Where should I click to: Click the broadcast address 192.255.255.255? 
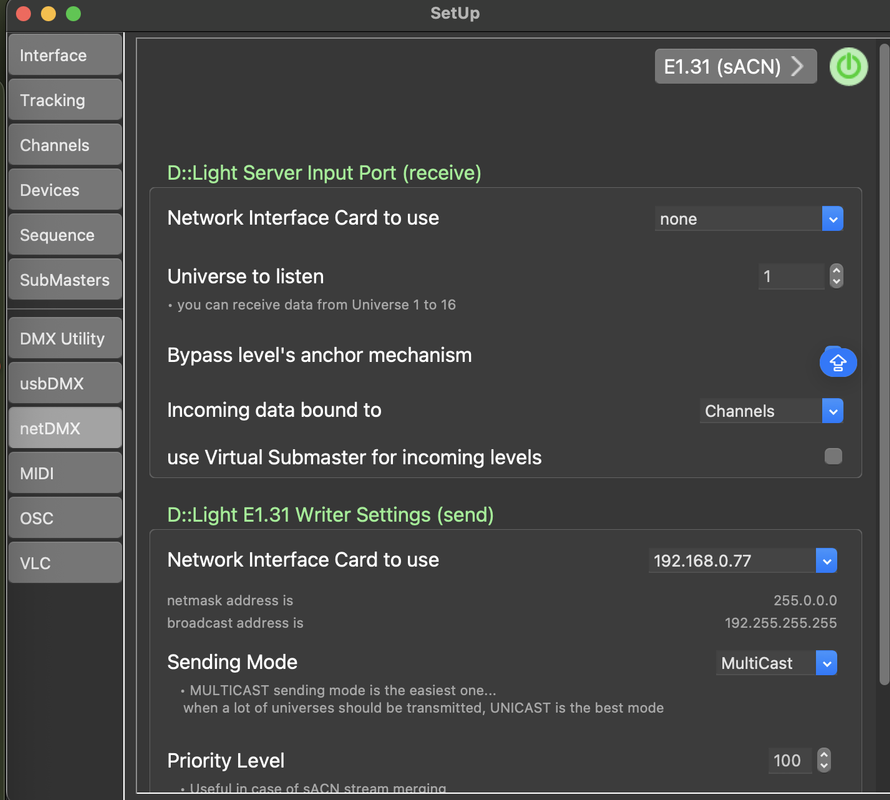tap(780, 623)
